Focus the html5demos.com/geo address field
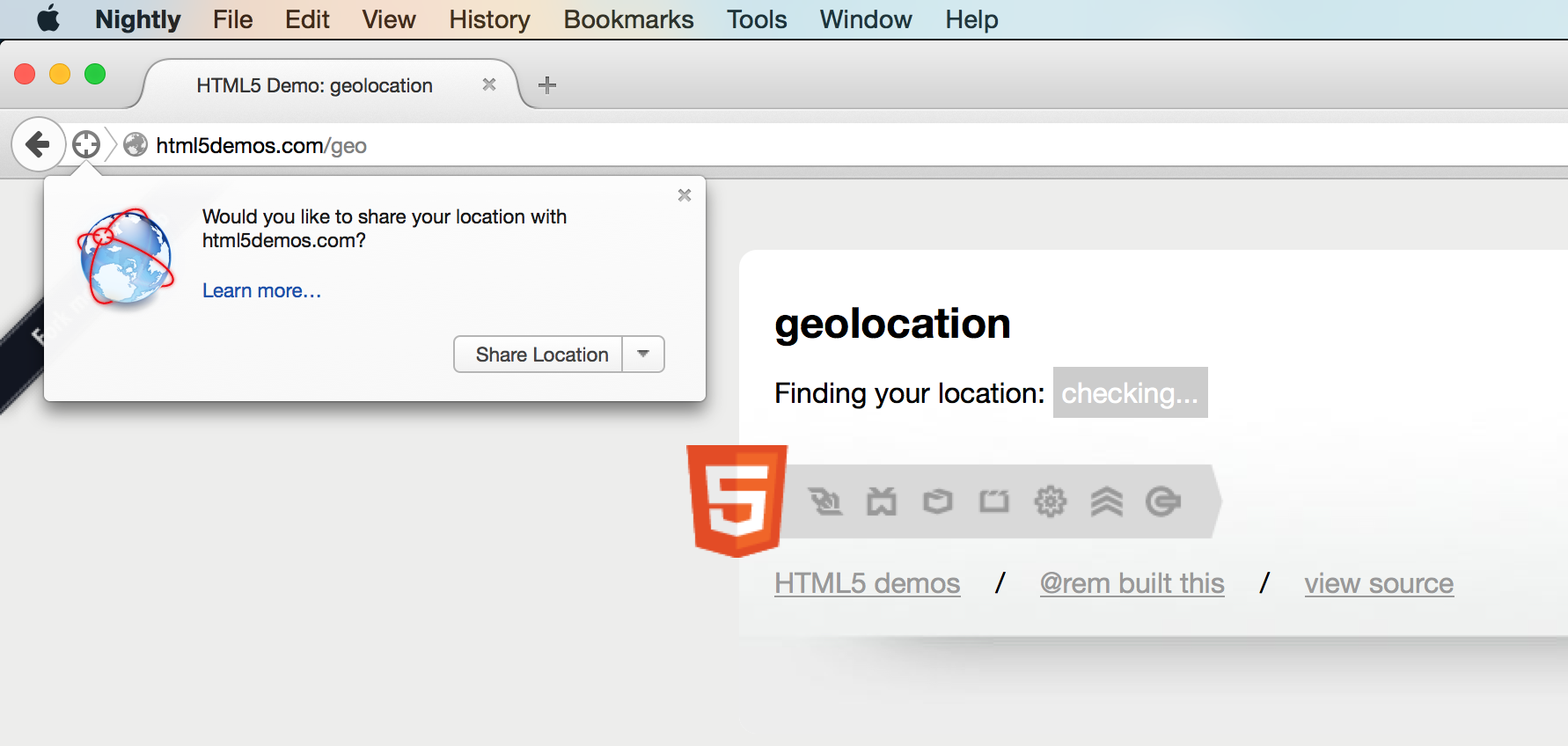The height and width of the screenshot is (746, 1568). pos(792,145)
